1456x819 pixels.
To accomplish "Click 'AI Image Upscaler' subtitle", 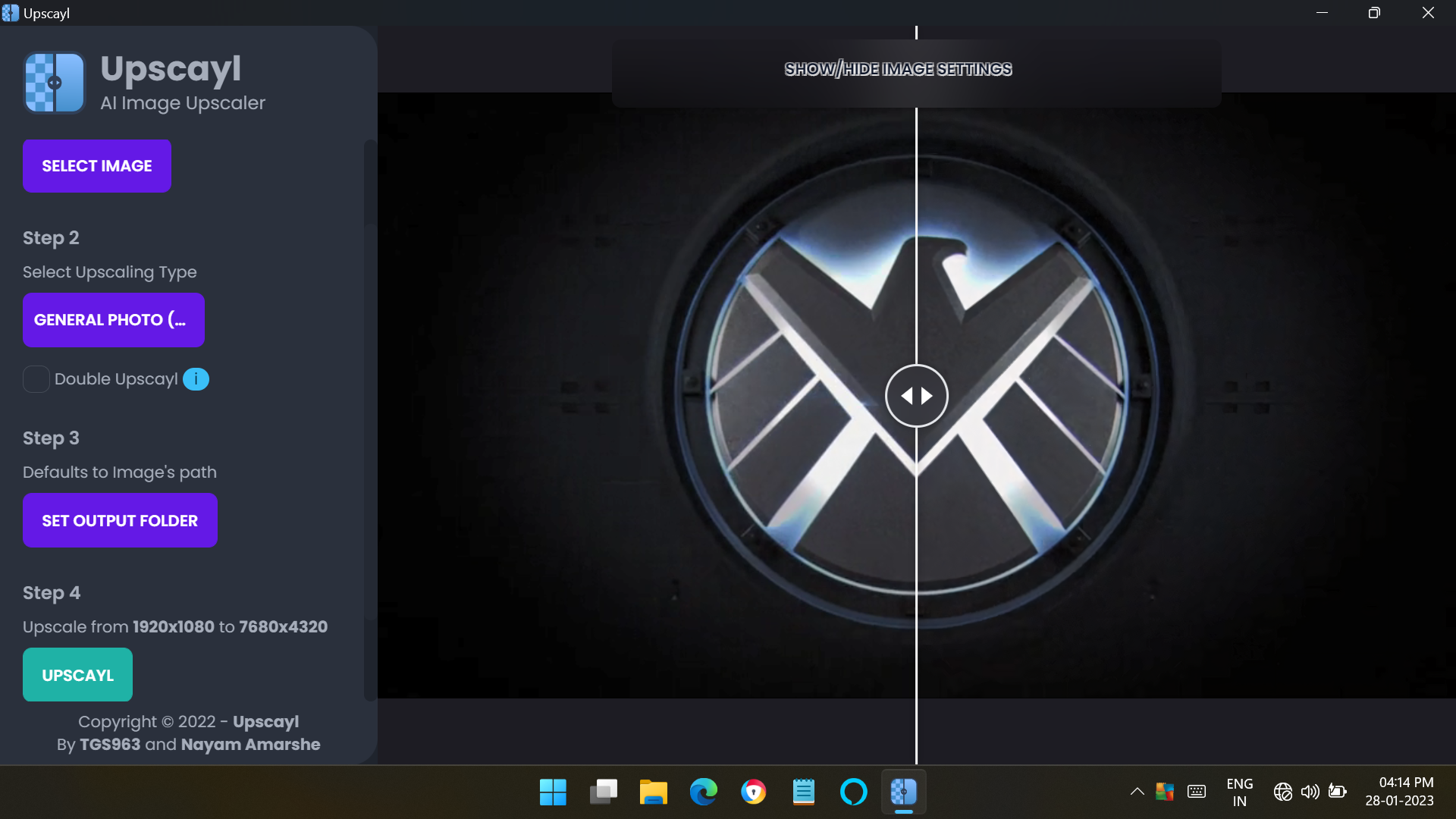I will (183, 103).
